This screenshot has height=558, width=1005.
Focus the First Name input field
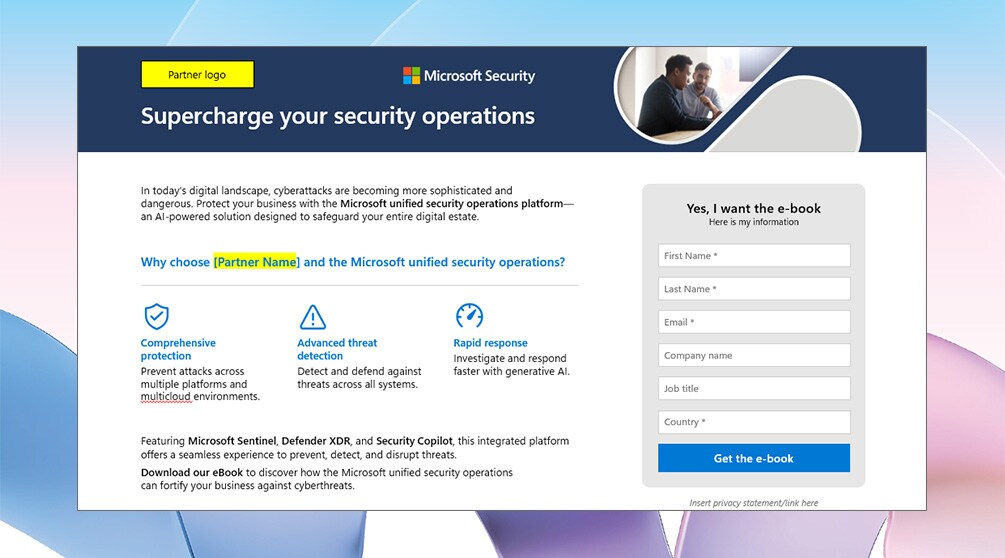(754, 256)
